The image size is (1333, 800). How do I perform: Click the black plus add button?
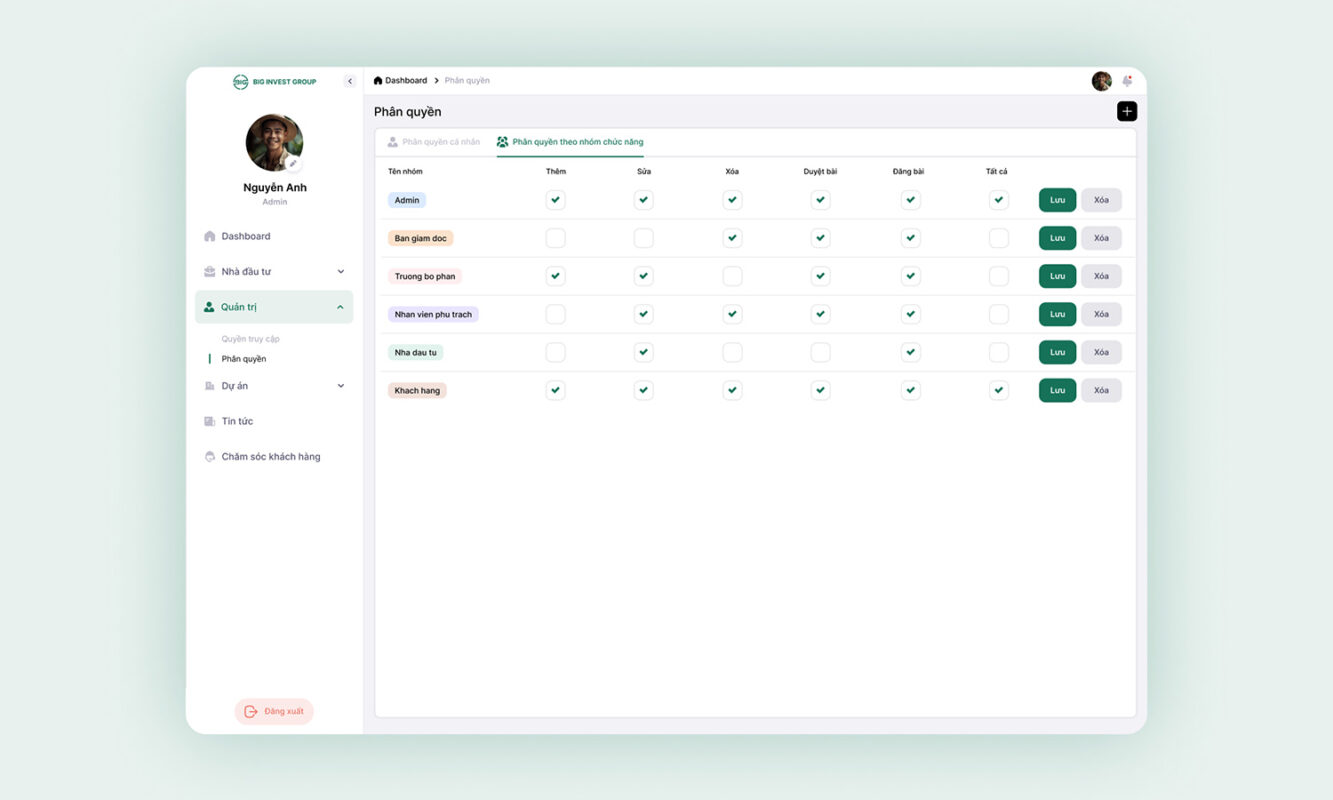tap(1126, 111)
